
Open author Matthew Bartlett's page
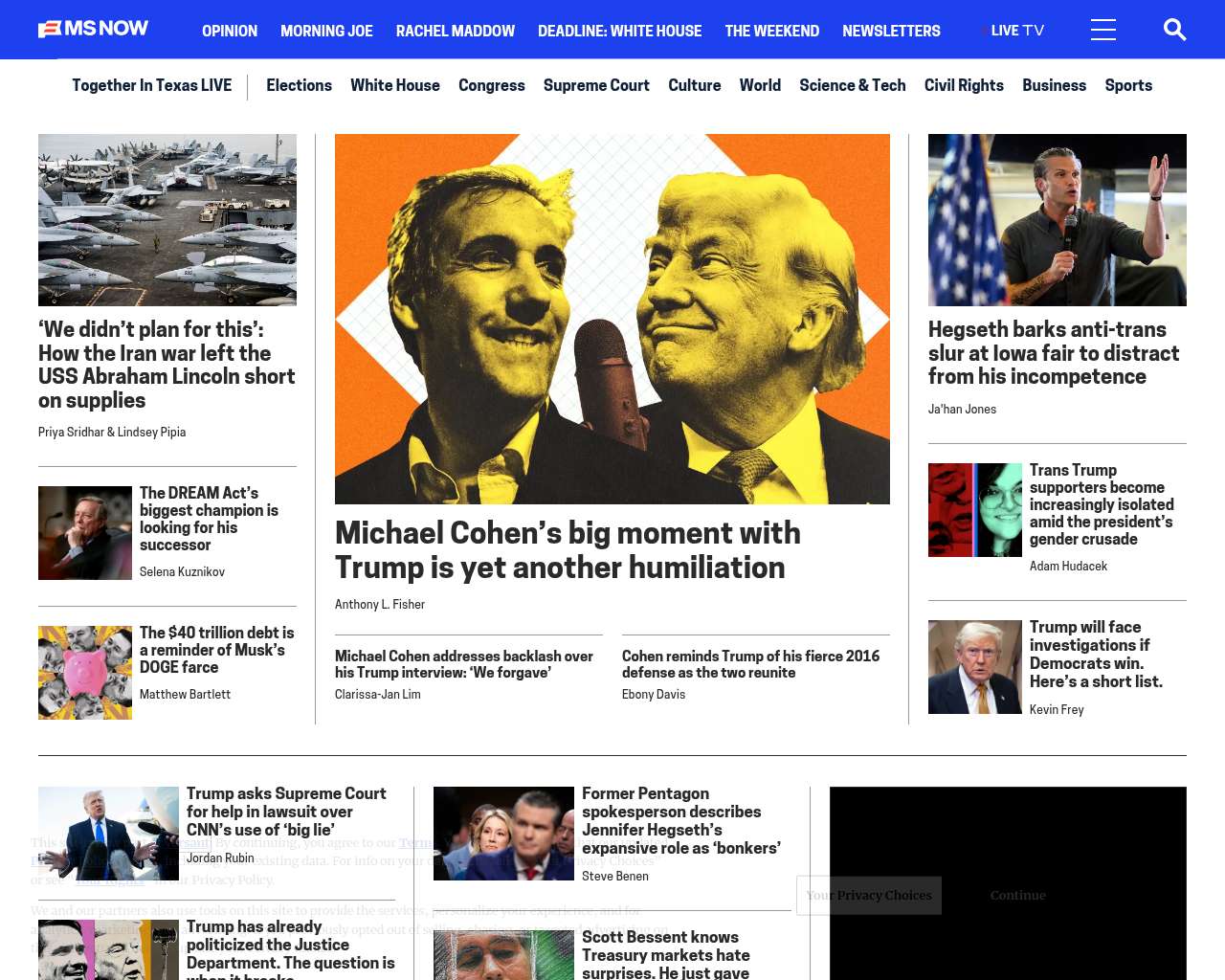click(185, 695)
